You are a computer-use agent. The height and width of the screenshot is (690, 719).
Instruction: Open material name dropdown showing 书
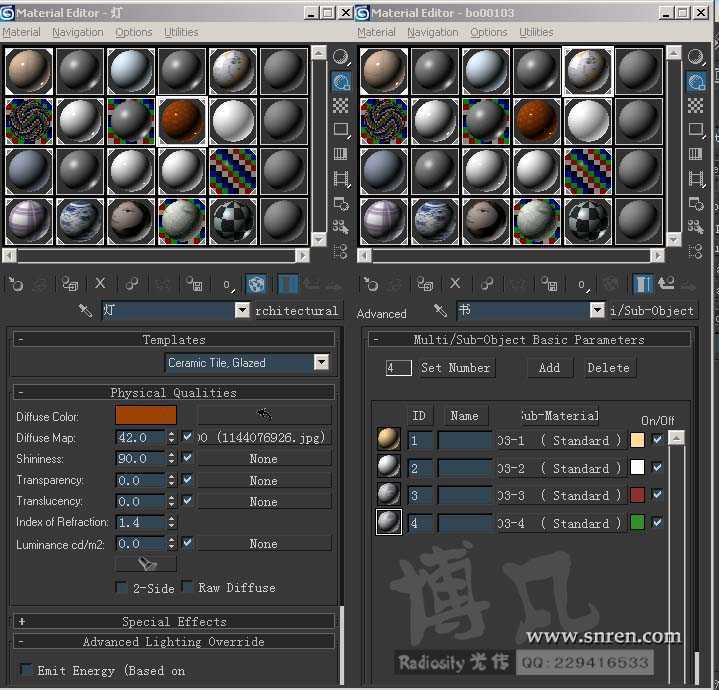[597, 311]
